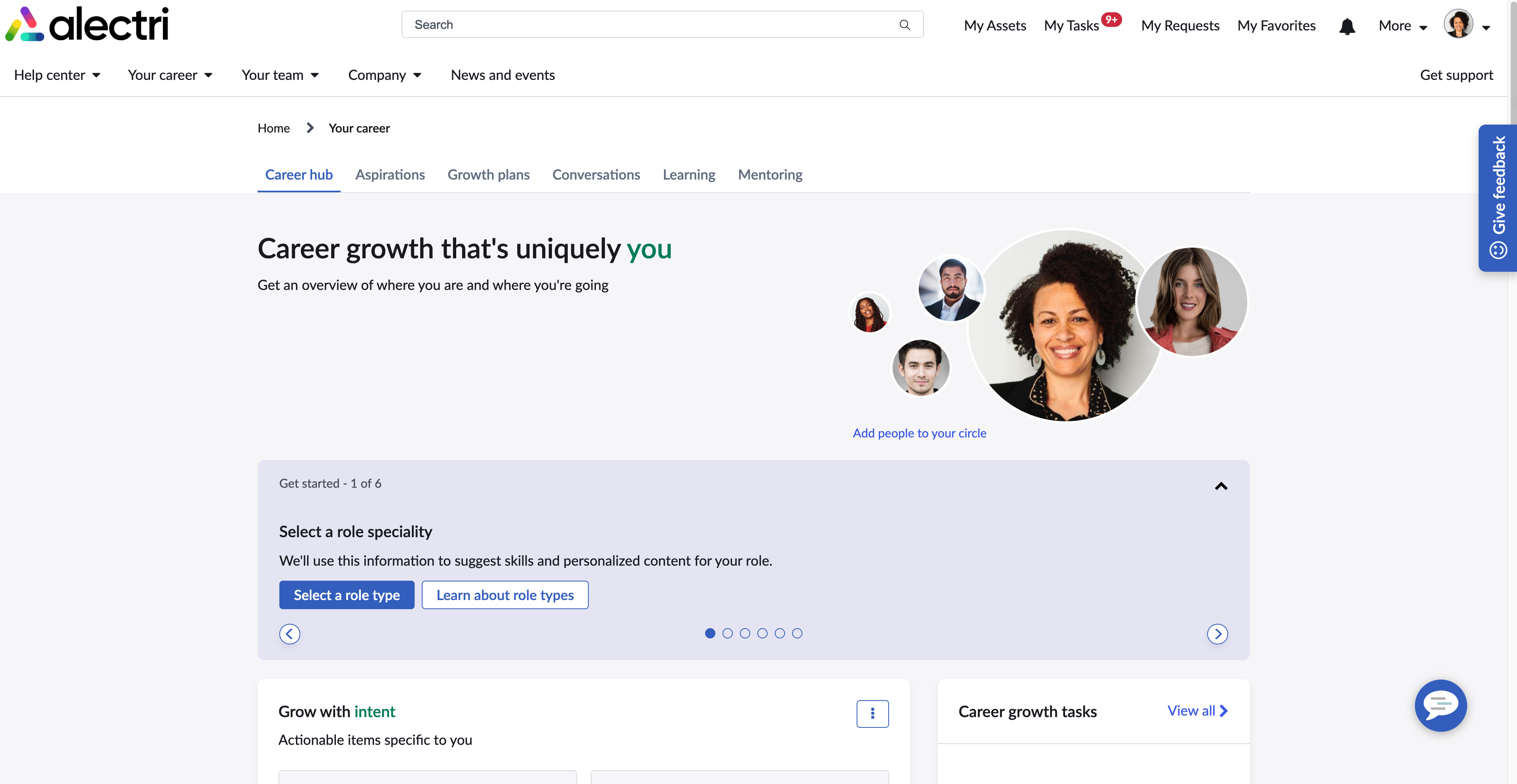
Task: Click the Give feedback smiley icon
Action: (x=1499, y=250)
